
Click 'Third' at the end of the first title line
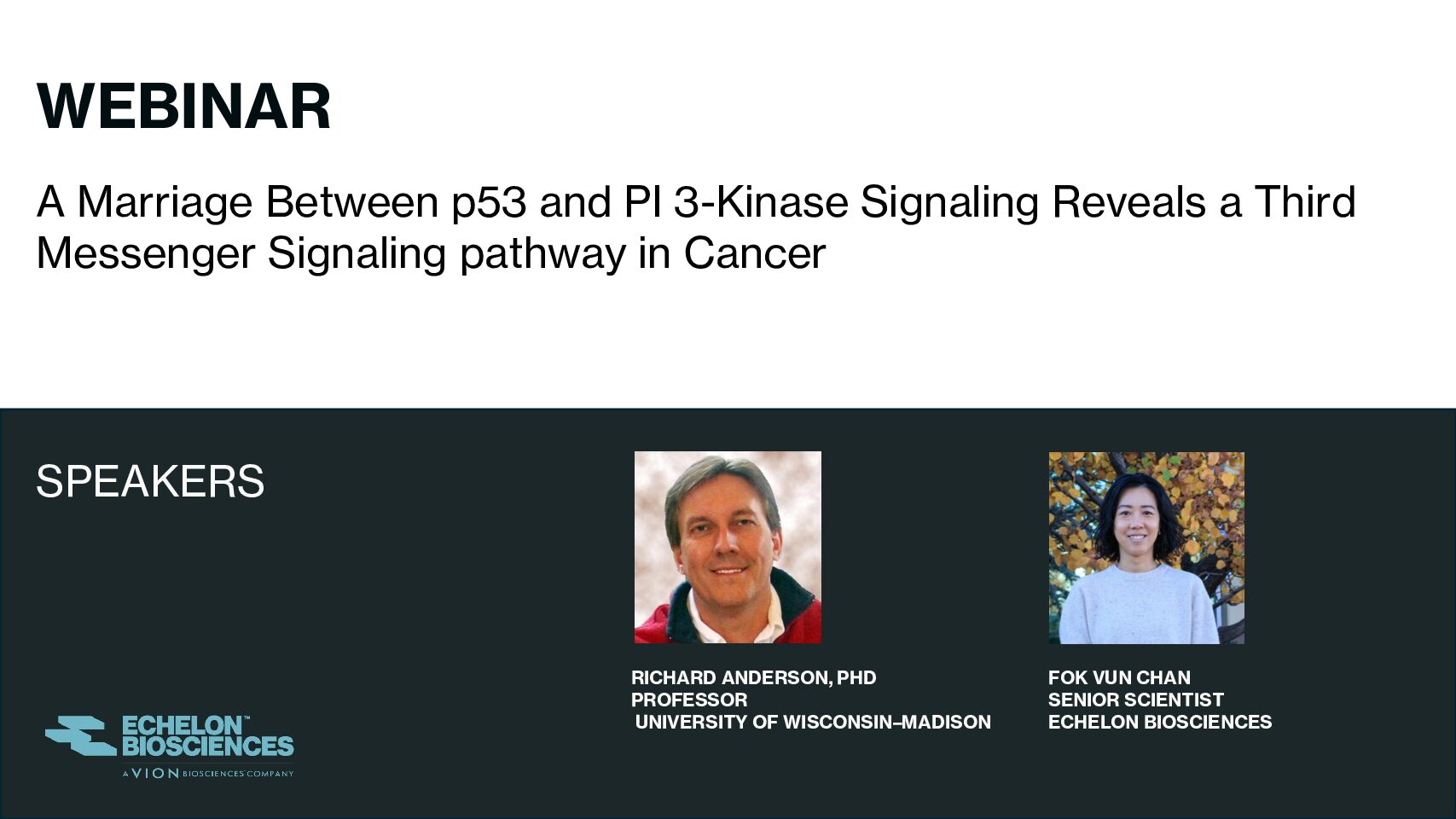pyautogui.click(x=1304, y=202)
